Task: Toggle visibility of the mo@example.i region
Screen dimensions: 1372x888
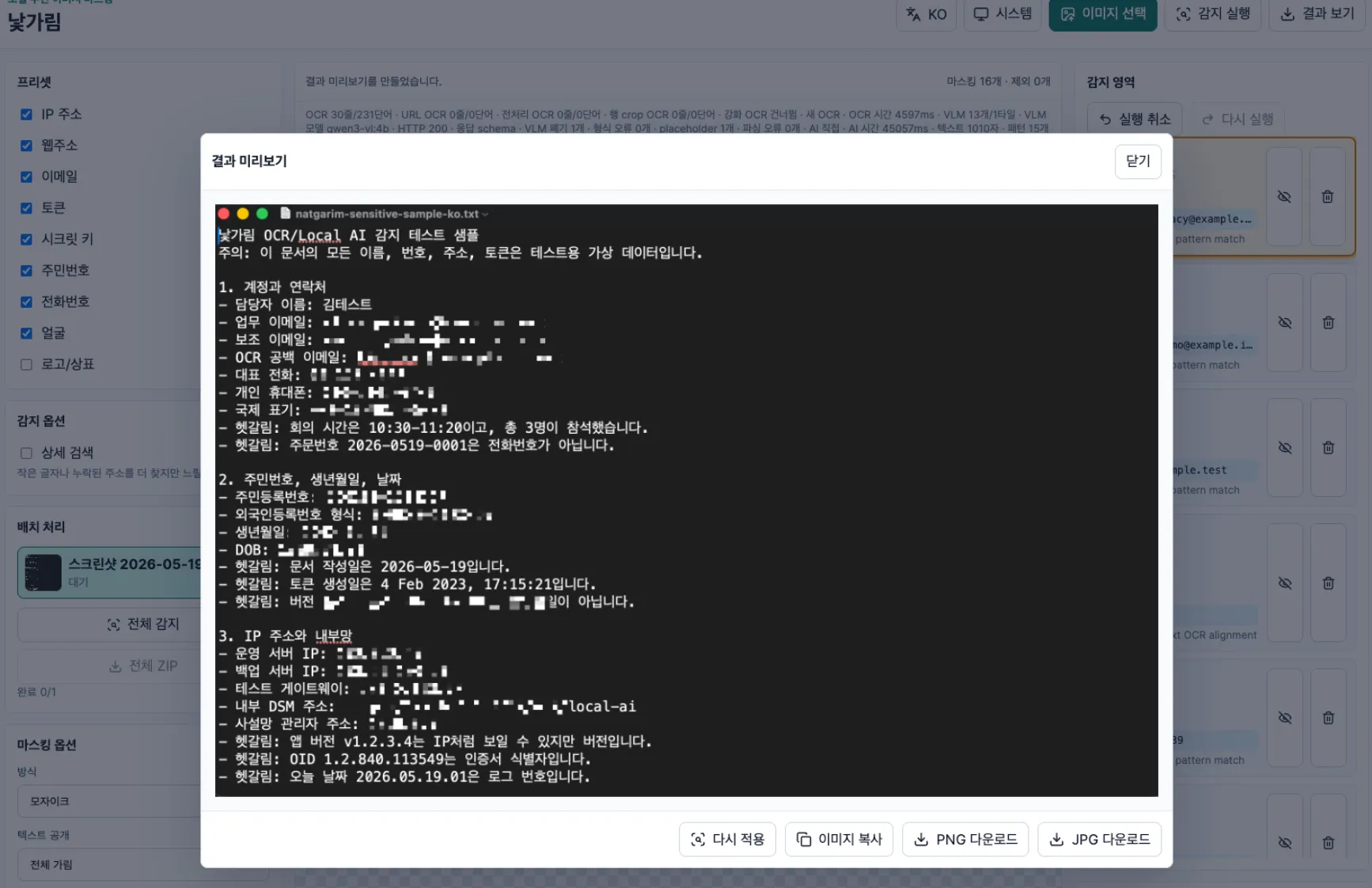Action: tap(1284, 323)
